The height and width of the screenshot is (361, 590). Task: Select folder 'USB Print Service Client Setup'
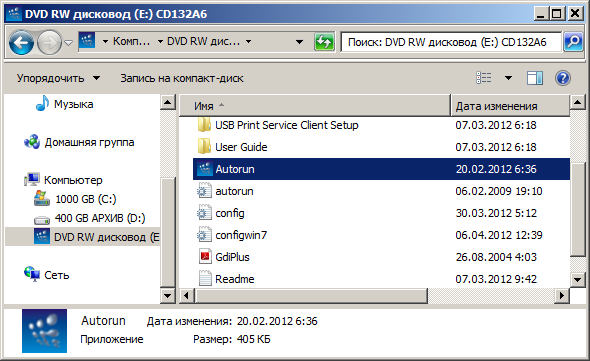(286, 125)
